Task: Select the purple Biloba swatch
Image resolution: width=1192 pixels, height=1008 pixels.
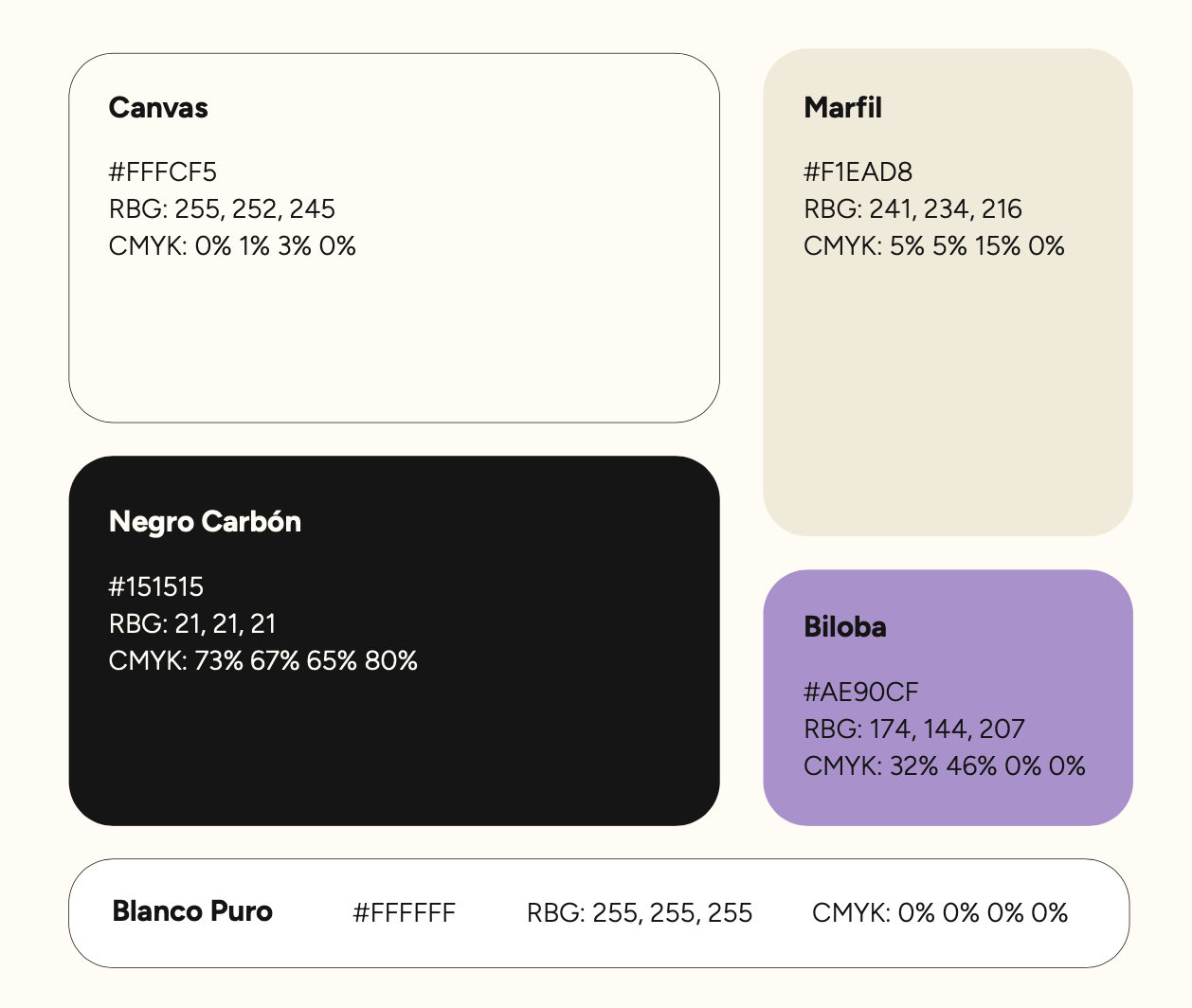Action: coord(948,697)
